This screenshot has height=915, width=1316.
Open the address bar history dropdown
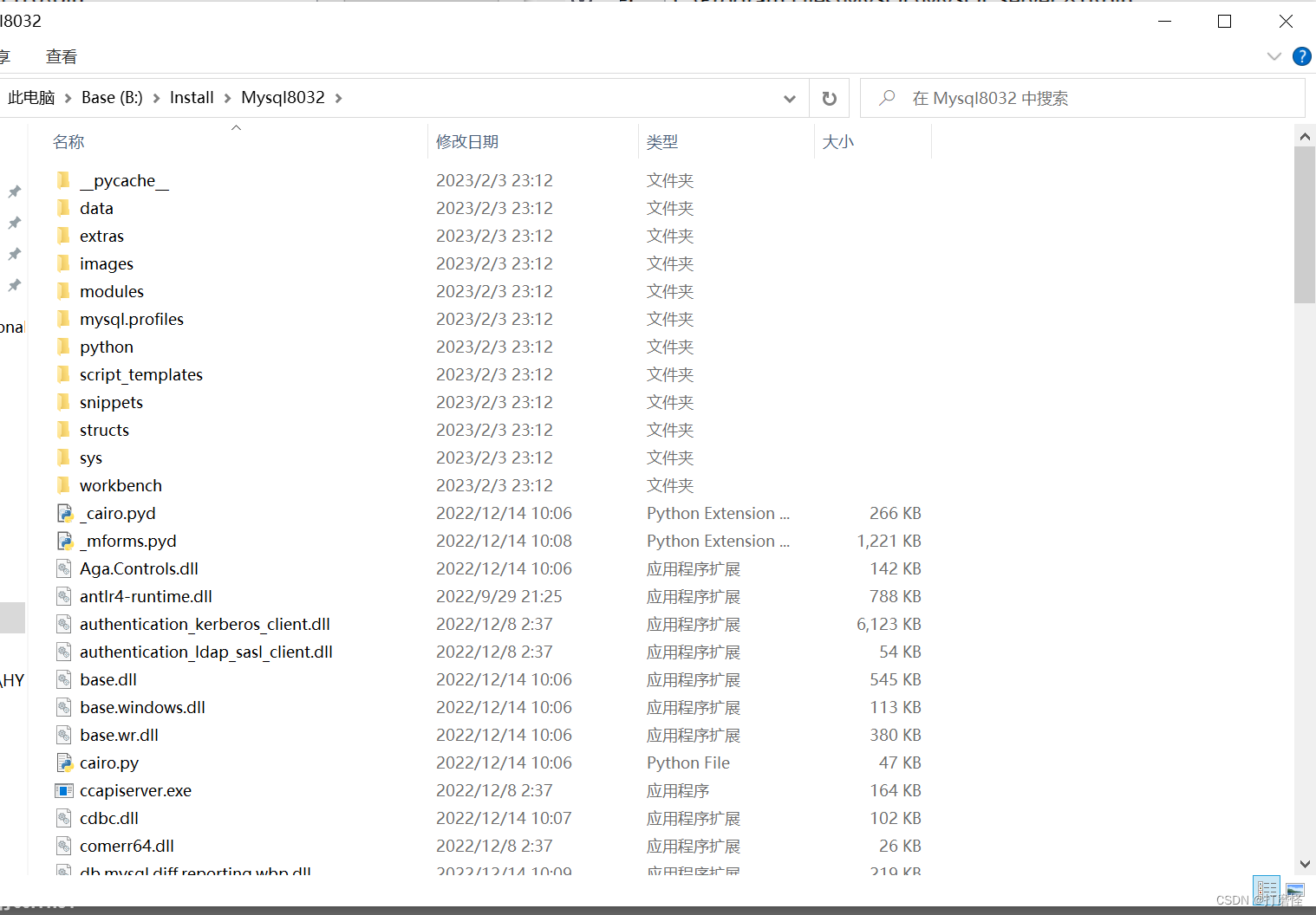(790, 98)
